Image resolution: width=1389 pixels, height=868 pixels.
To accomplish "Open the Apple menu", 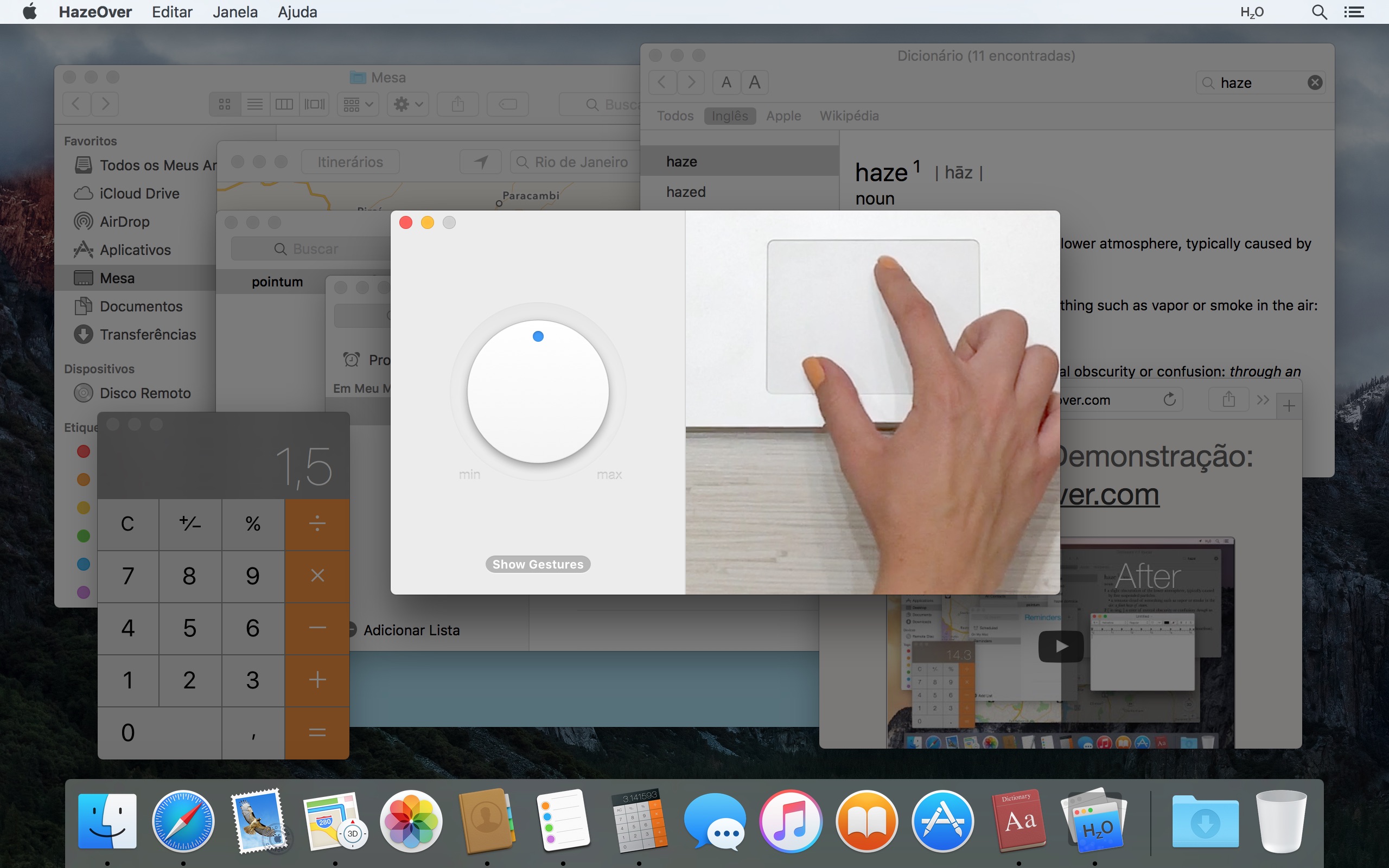I will 30,11.
